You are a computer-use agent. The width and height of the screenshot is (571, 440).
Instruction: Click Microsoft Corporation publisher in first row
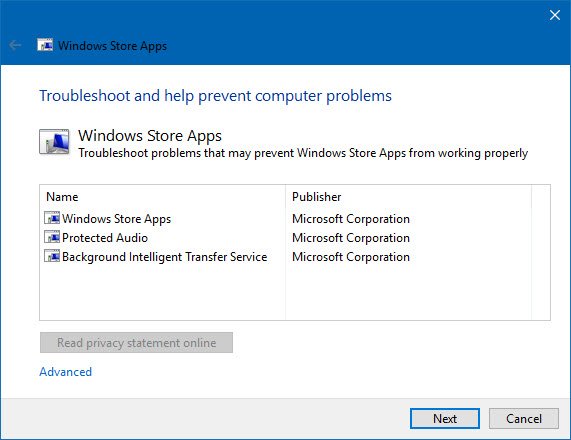(x=351, y=219)
